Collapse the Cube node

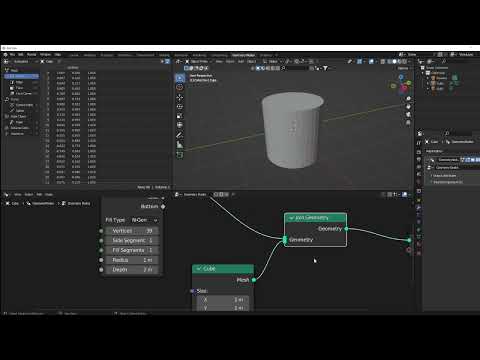click(x=199, y=269)
